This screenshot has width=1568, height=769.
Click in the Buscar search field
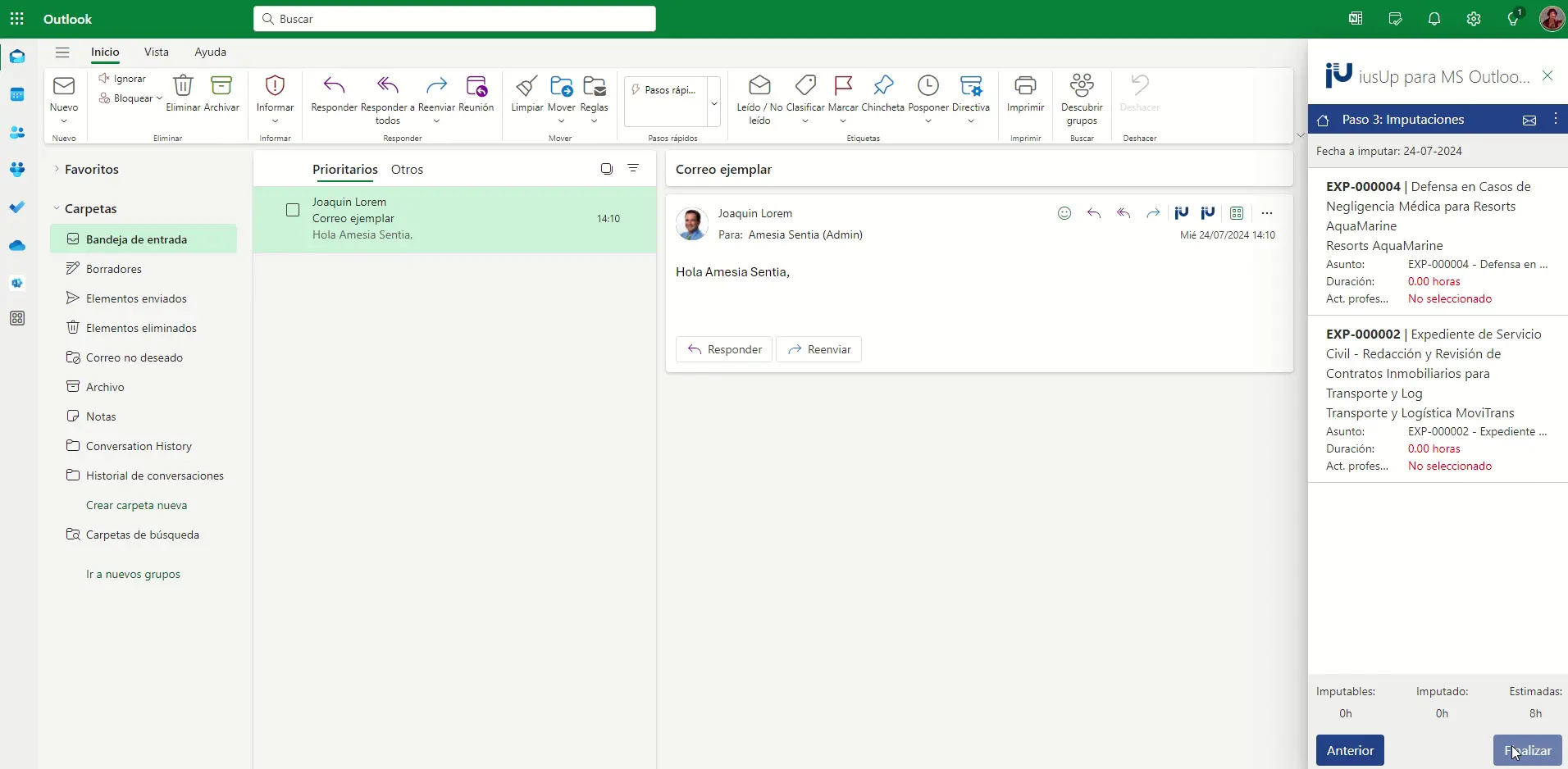pyautogui.click(x=454, y=19)
